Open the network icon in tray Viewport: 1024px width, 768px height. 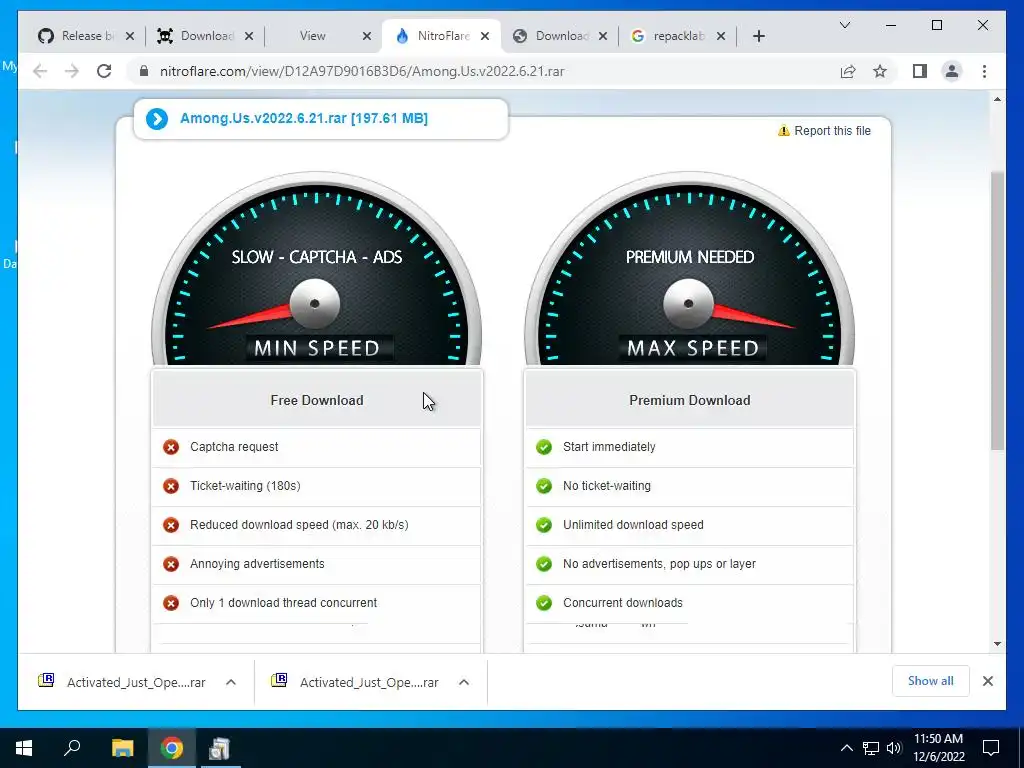pos(871,748)
